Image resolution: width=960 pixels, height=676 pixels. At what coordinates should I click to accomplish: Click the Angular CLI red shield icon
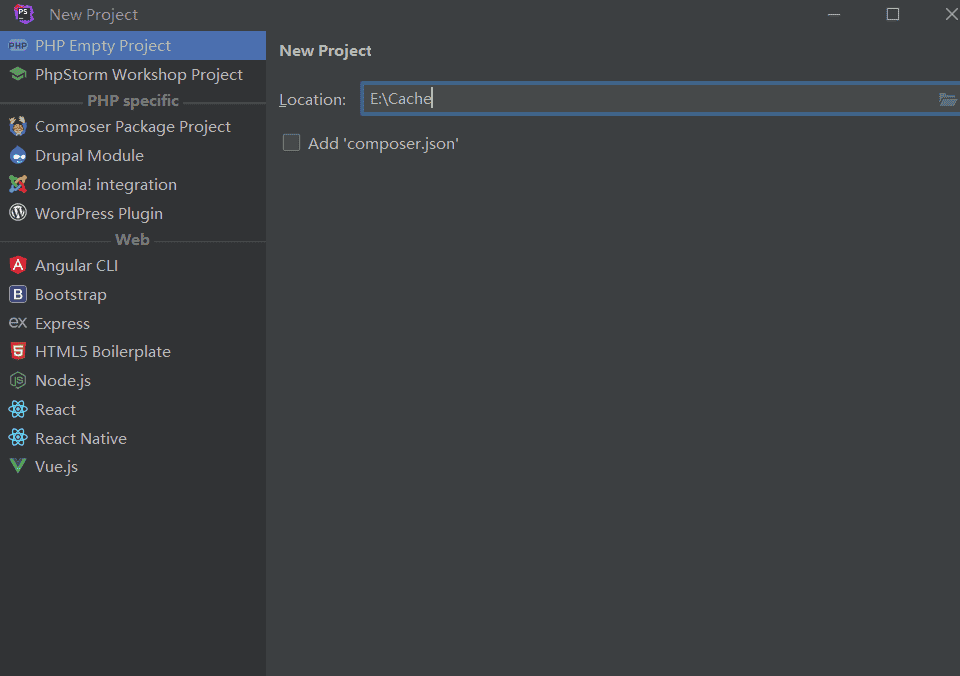[x=17, y=266]
